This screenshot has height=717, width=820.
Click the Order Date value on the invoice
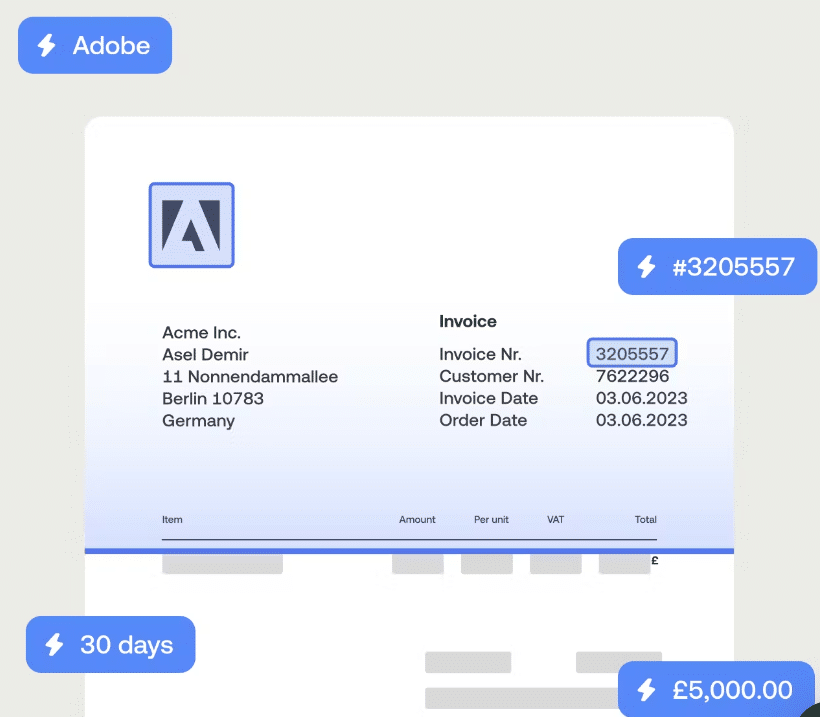(x=641, y=420)
